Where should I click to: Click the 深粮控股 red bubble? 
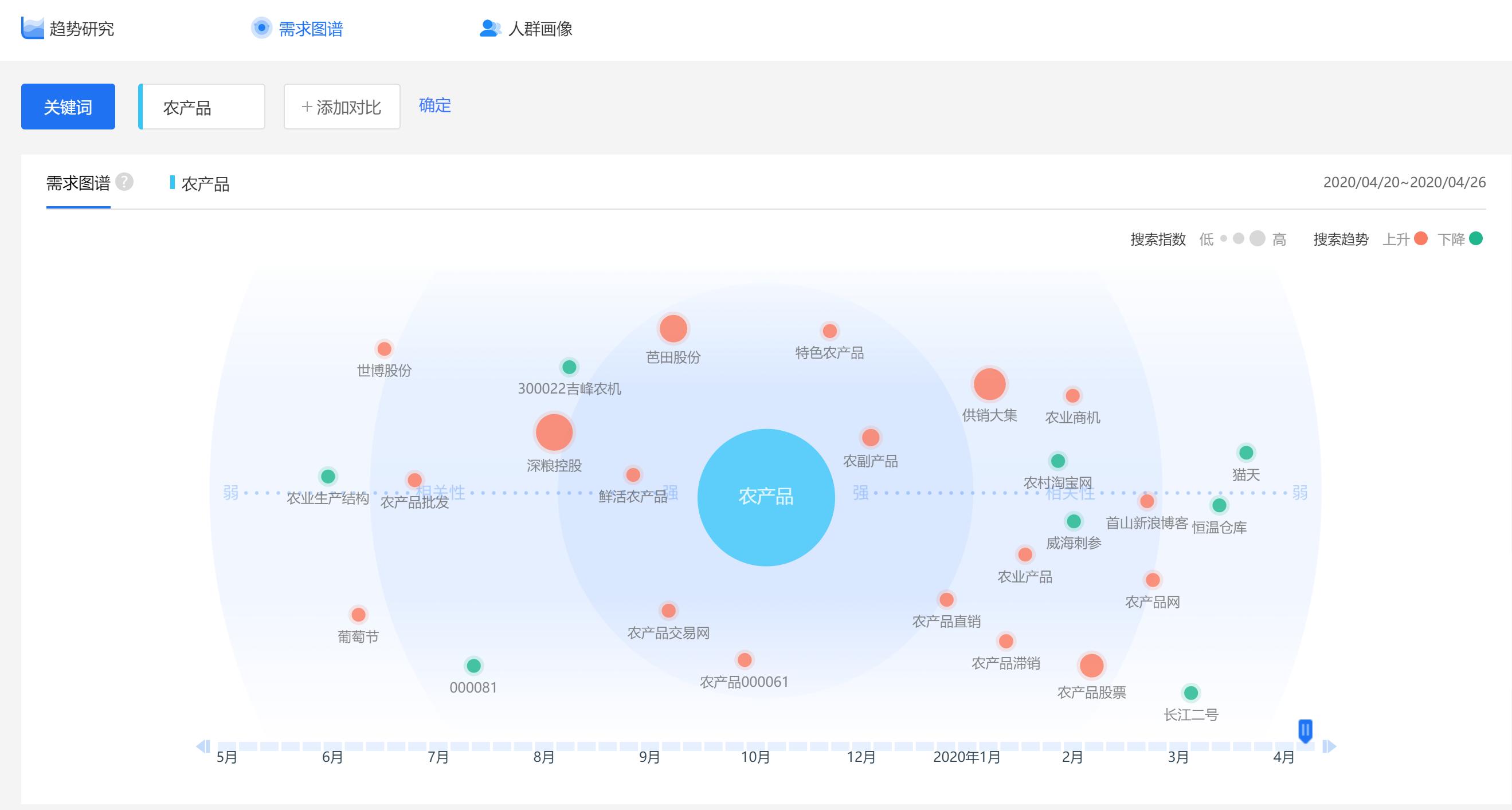pyautogui.click(x=554, y=432)
